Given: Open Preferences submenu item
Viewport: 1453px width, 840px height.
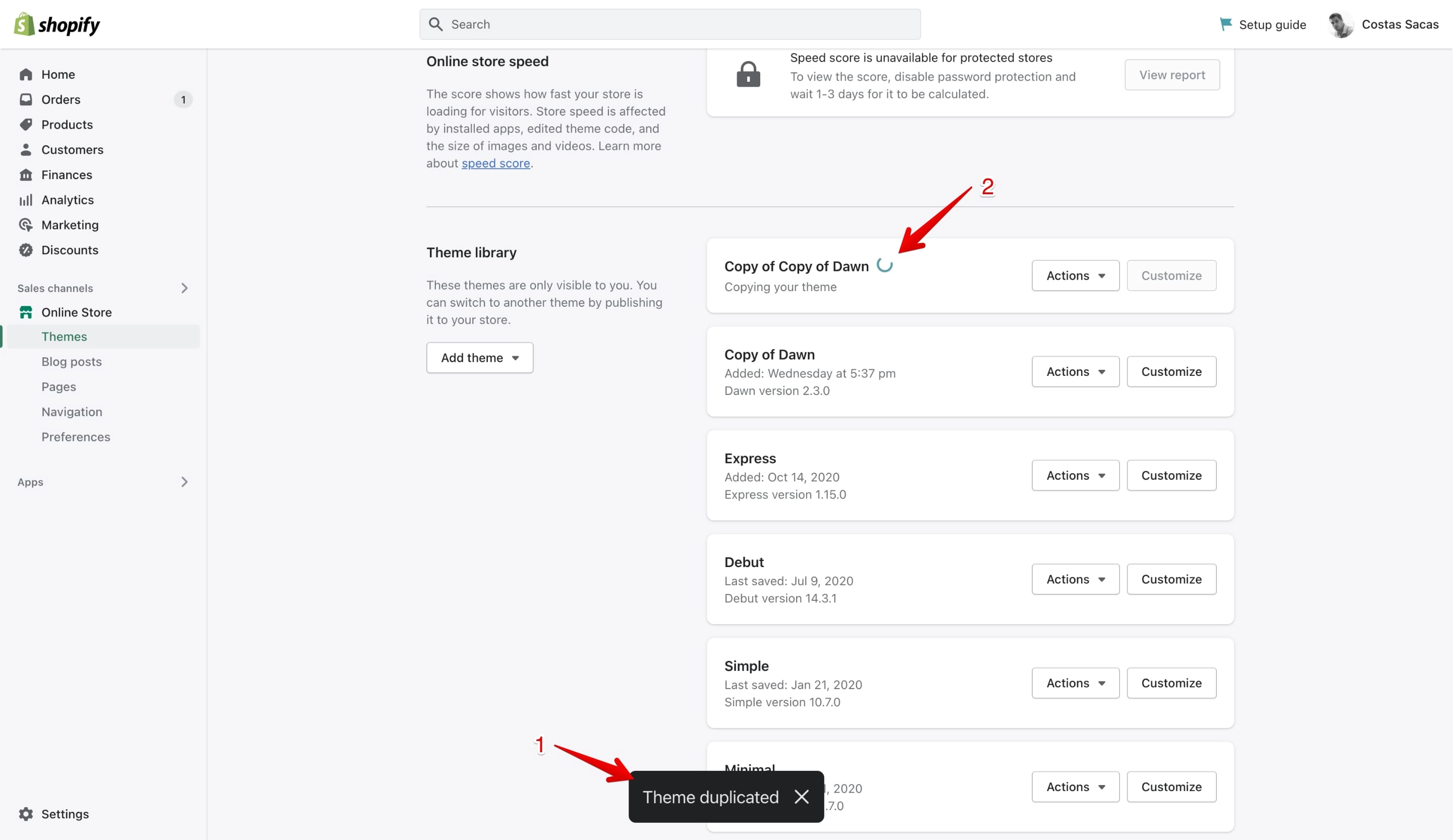Looking at the screenshot, I should click(x=76, y=436).
